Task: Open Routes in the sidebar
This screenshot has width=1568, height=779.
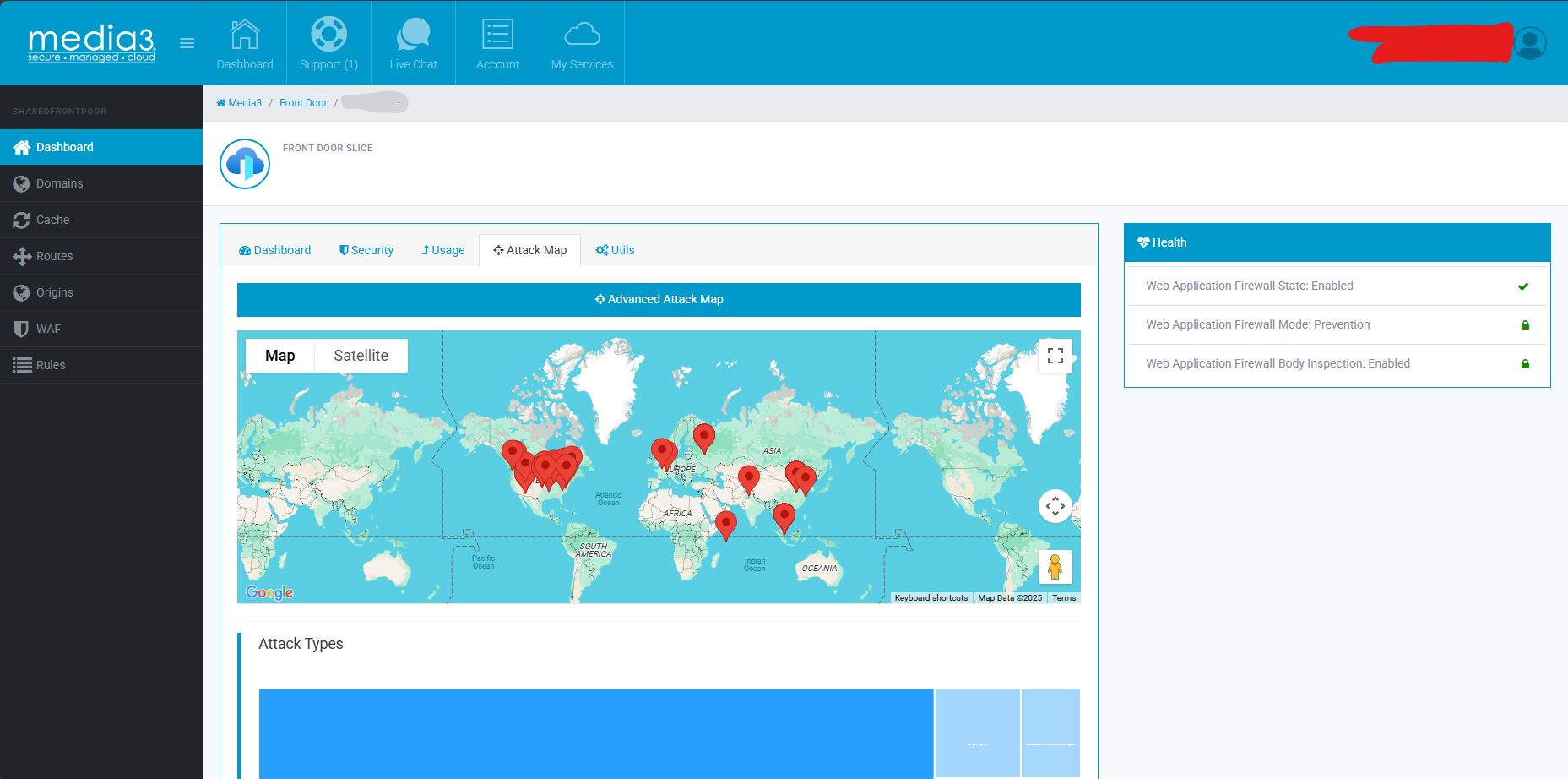Action: [x=101, y=256]
